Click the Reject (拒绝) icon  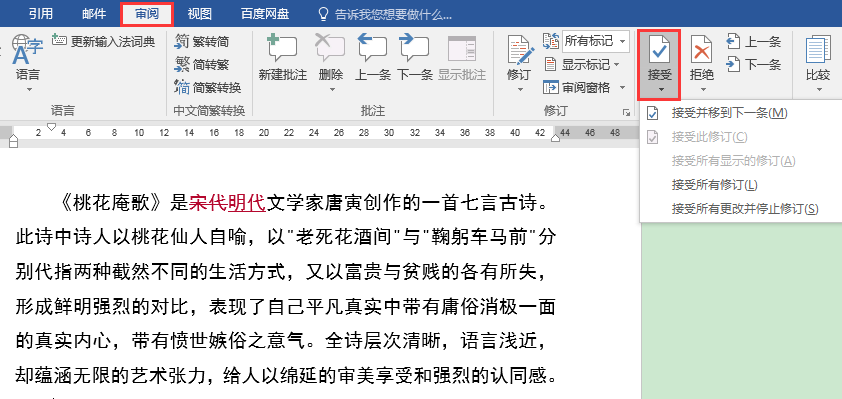701,49
